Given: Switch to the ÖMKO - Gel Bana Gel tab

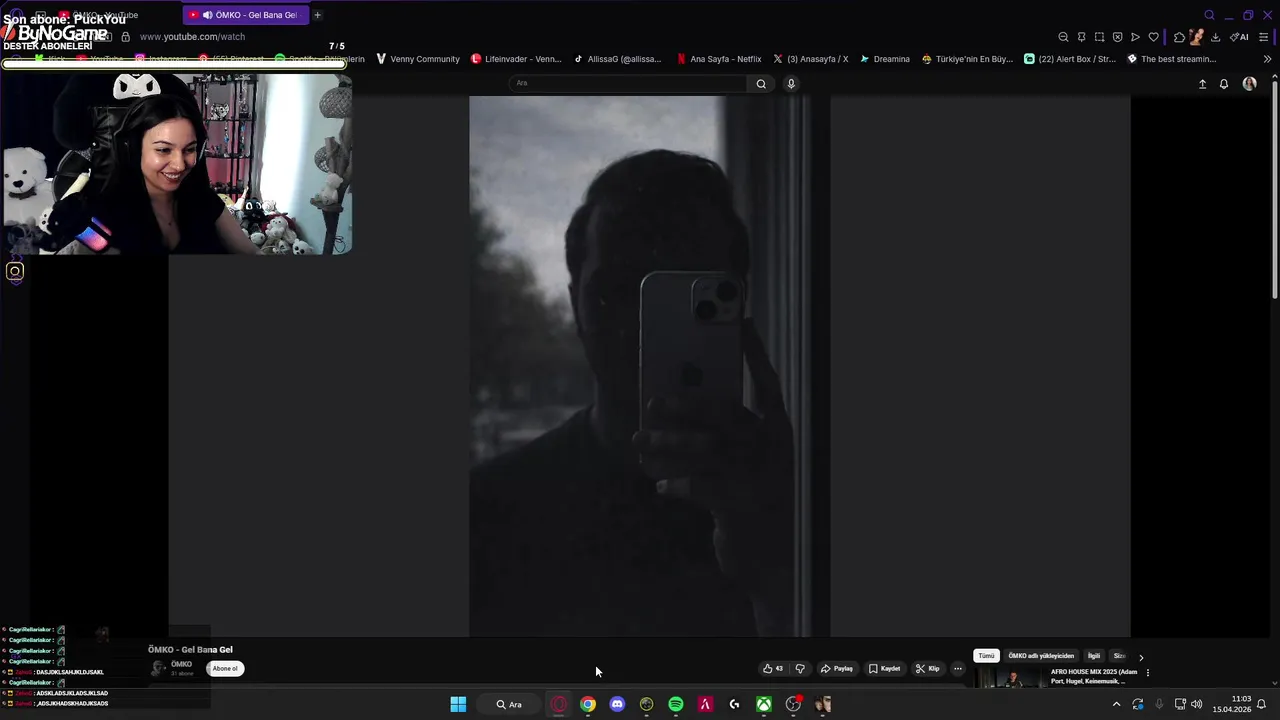Looking at the screenshot, I should [x=247, y=15].
